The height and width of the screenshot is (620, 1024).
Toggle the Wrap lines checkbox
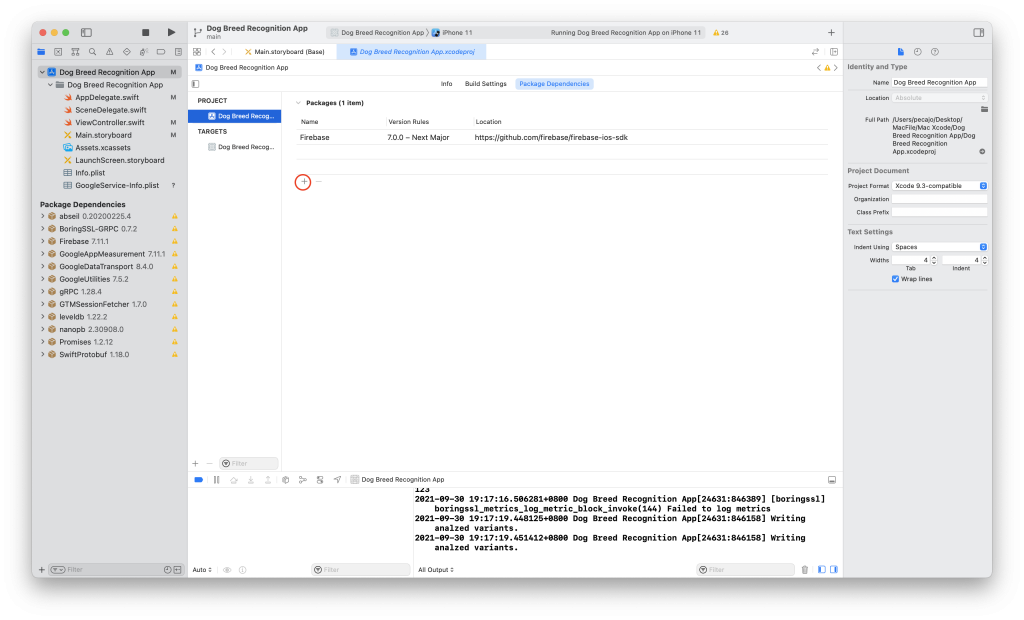coord(895,279)
